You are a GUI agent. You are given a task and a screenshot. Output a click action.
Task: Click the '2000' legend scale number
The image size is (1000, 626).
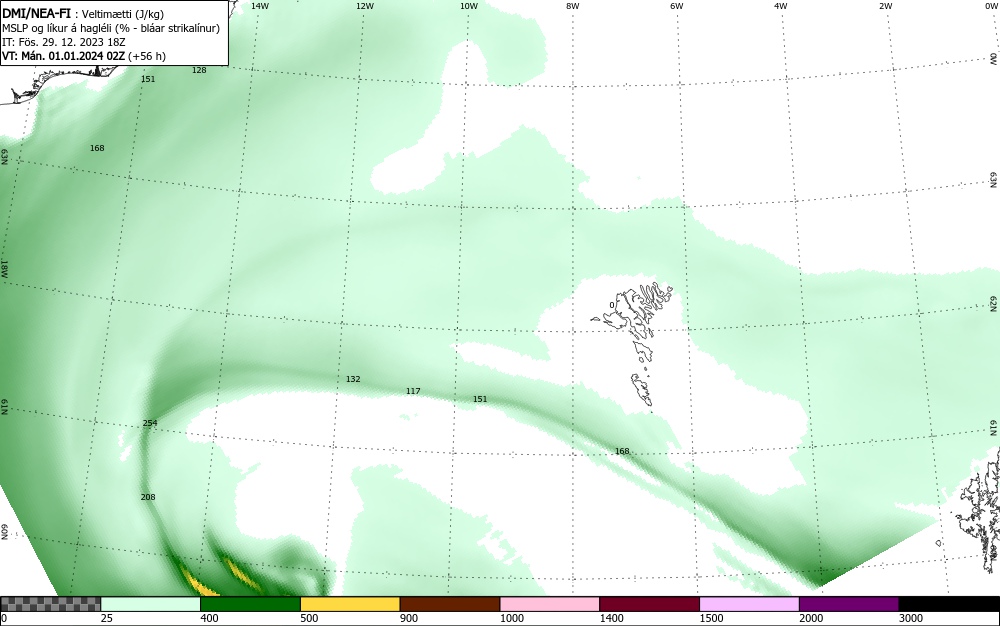click(811, 618)
